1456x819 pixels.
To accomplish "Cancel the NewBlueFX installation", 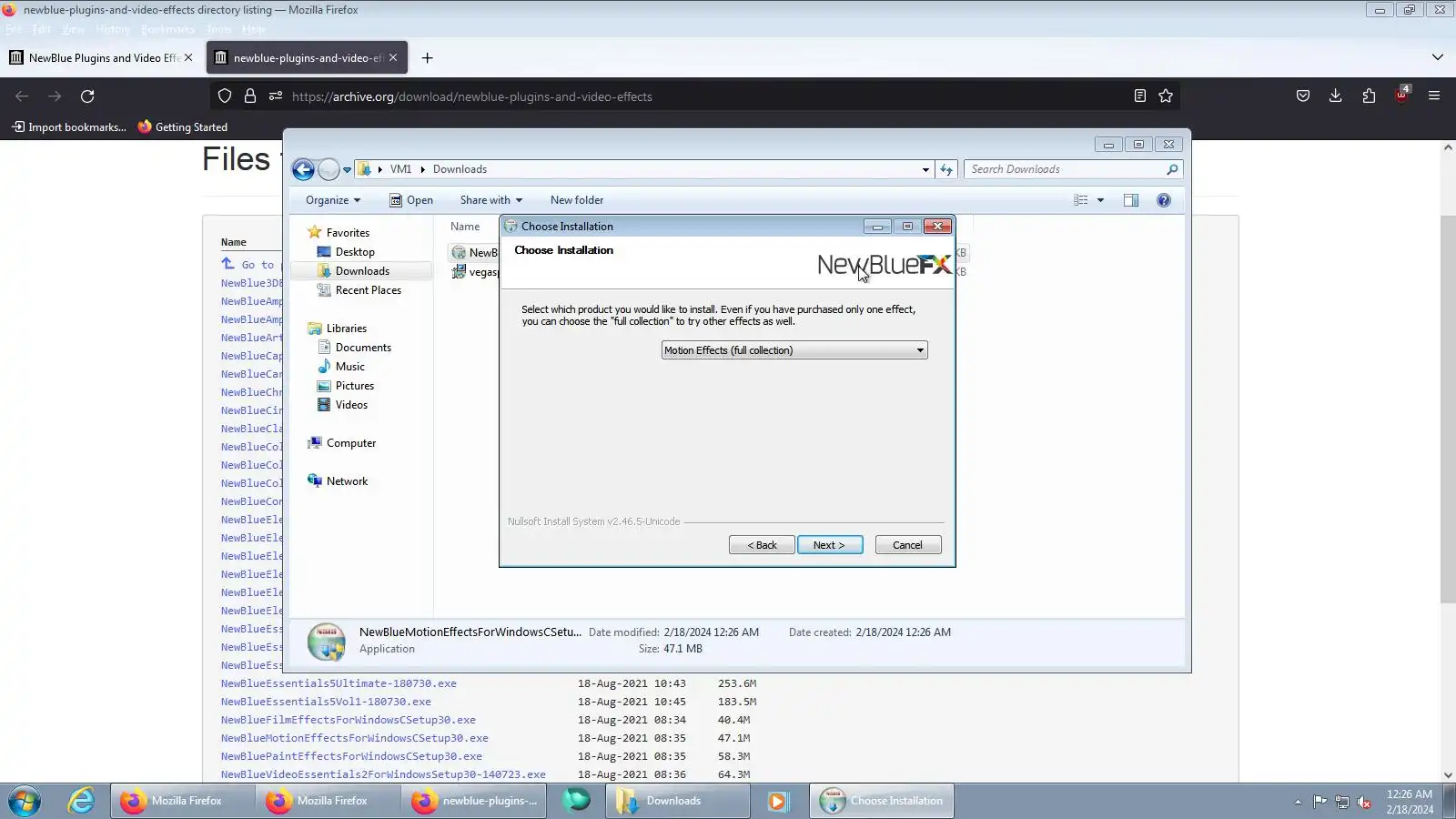I will [907, 545].
